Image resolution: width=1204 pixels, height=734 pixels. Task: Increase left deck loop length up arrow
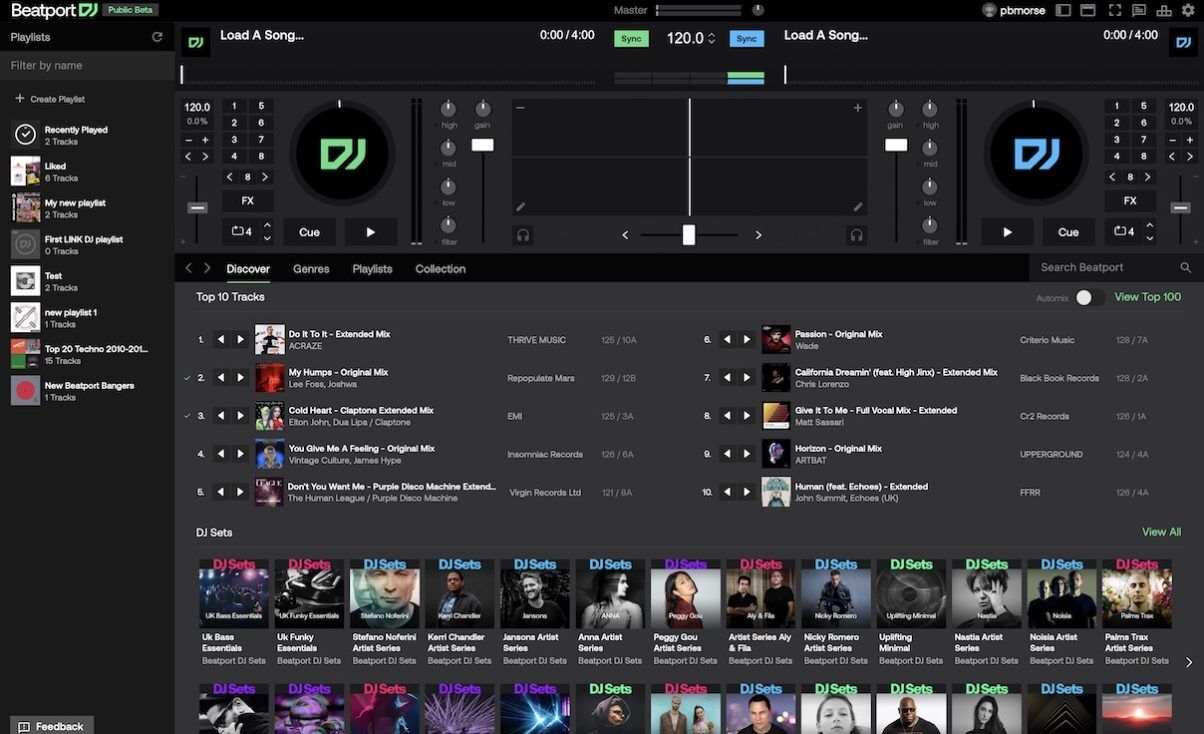point(267,226)
